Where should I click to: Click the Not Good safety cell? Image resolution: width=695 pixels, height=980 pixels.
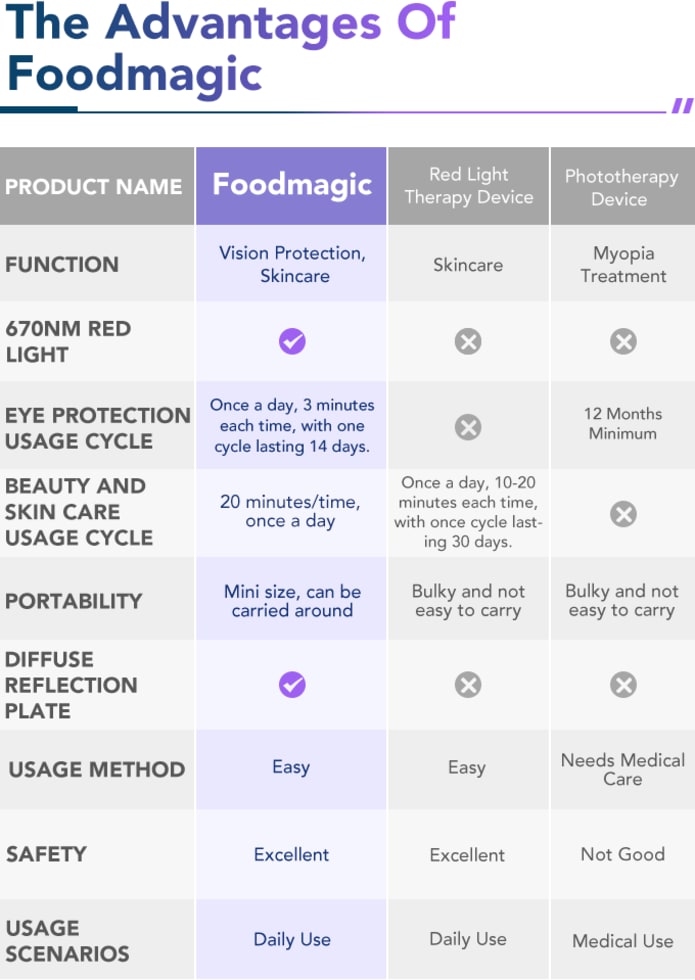(x=622, y=854)
